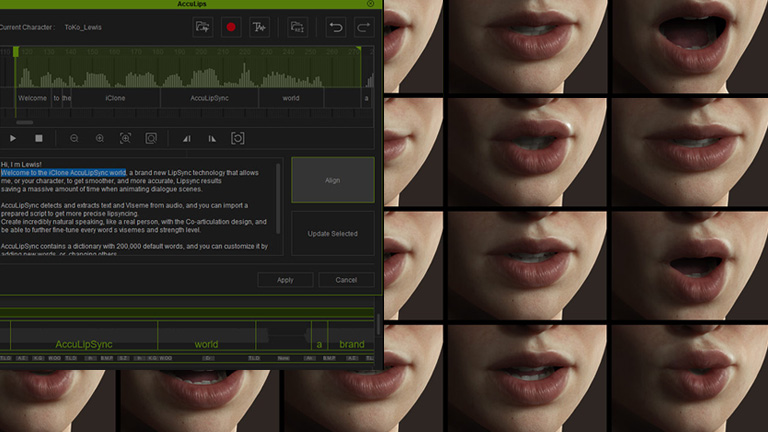Viewport: 768px width, 432px height.
Task: Zoom in the waveform timeline
Action: click(100, 138)
